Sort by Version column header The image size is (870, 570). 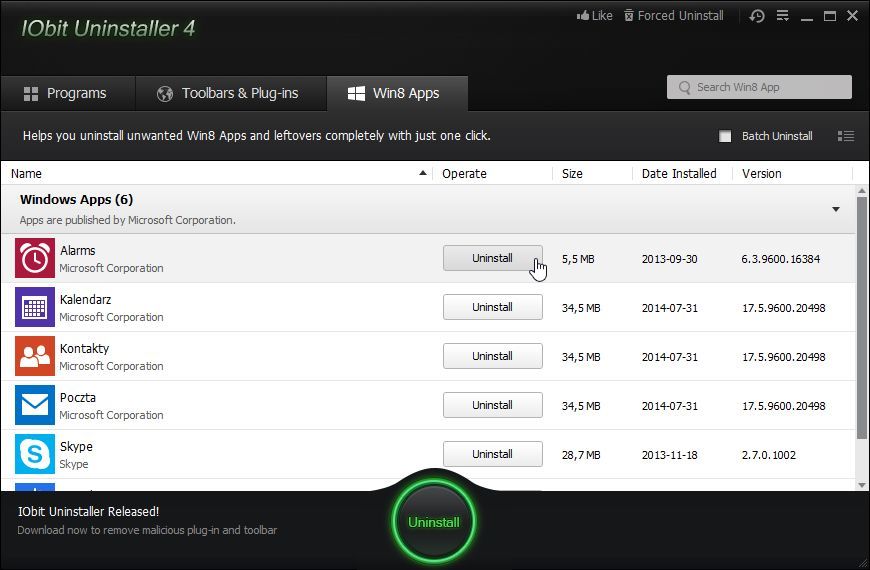[x=792, y=174]
